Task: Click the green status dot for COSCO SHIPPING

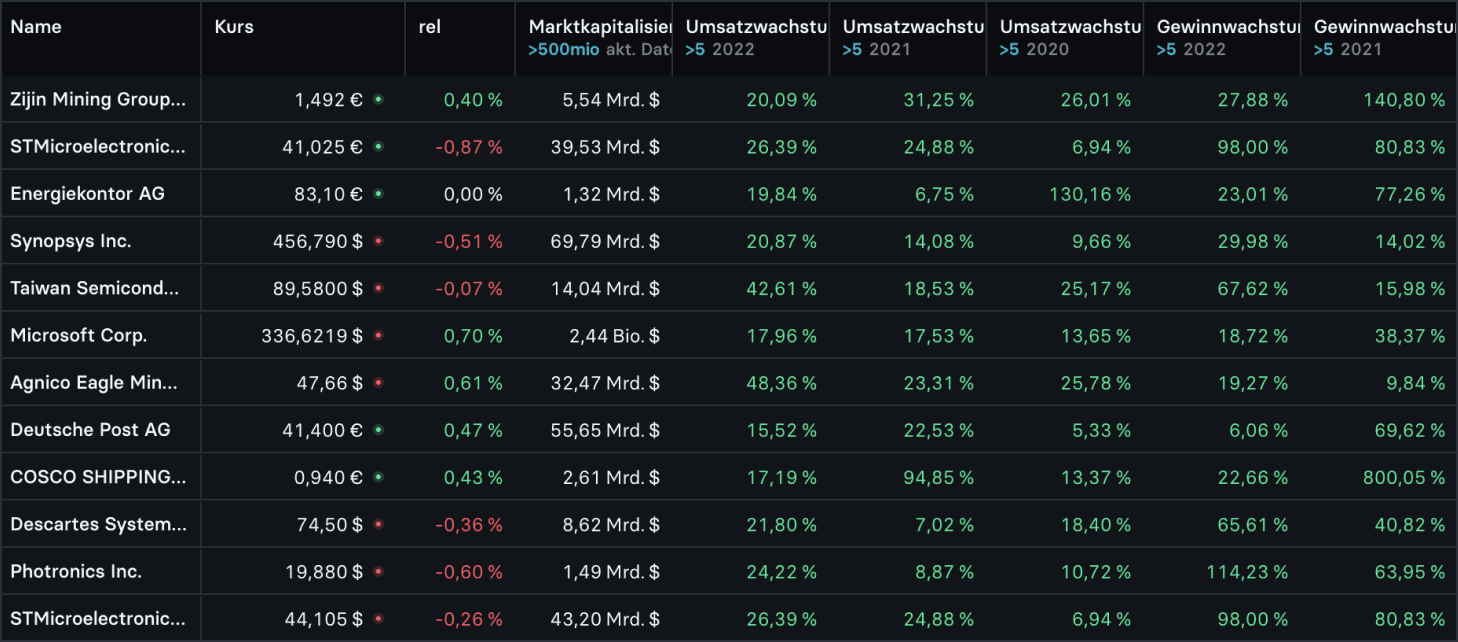Action: click(x=378, y=476)
